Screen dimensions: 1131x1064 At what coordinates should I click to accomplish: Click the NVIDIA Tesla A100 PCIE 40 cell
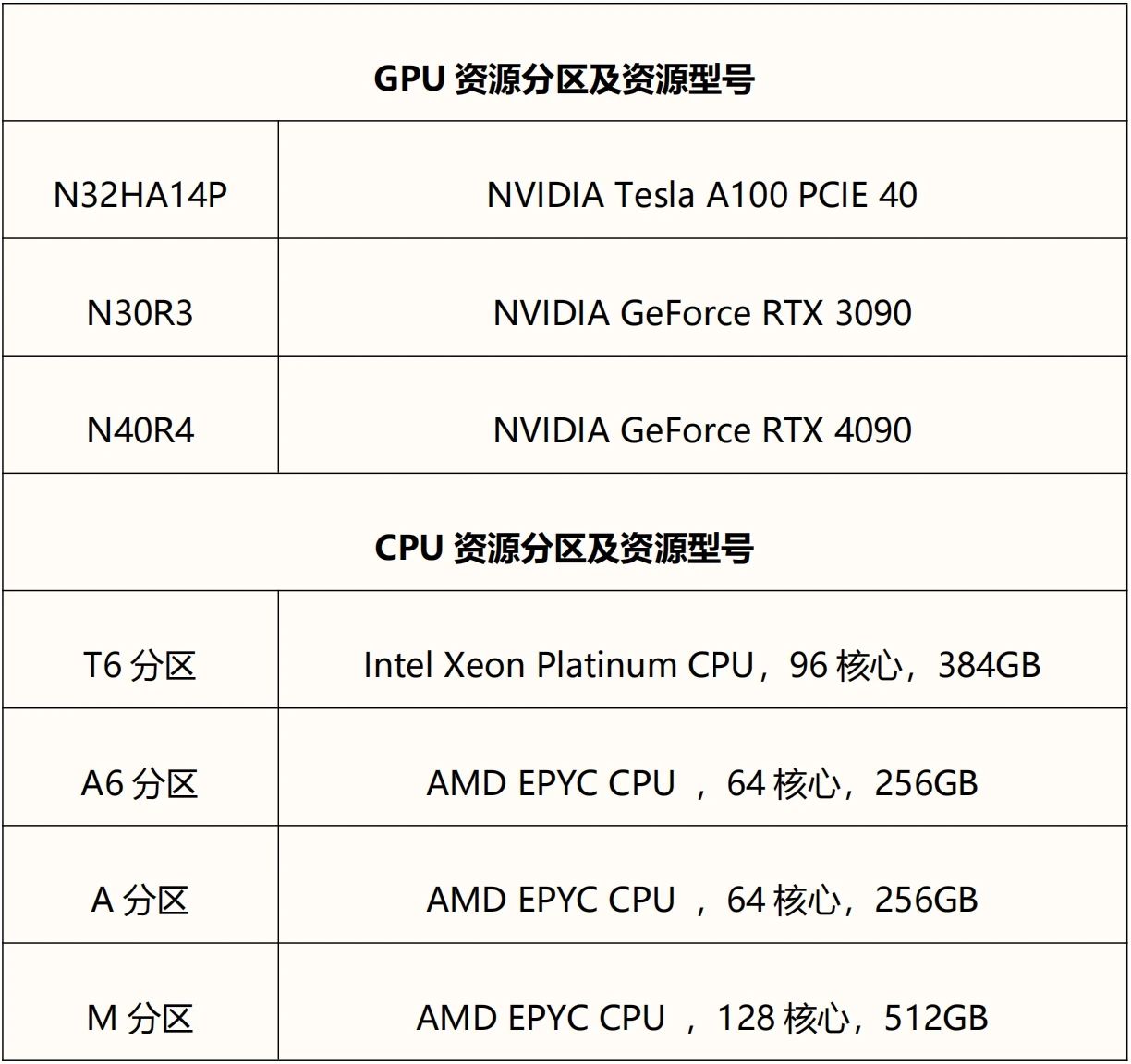[701, 195]
